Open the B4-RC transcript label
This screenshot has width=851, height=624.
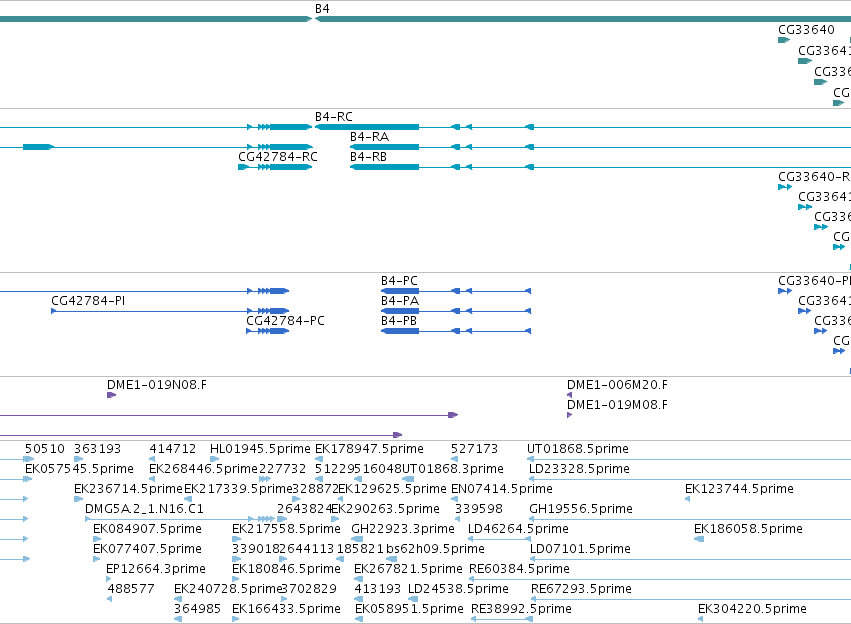[x=334, y=117]
